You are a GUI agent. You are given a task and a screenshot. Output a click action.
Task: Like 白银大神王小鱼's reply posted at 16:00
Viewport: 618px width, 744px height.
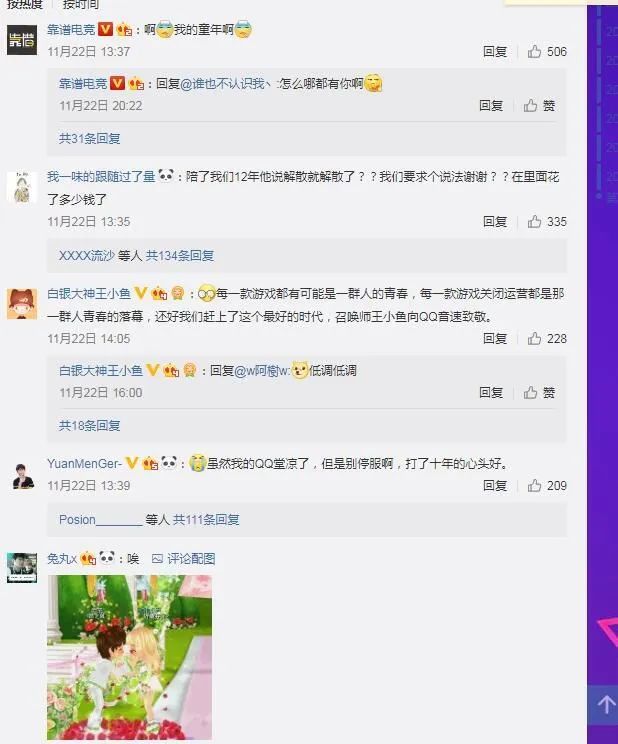coord(539,392)
